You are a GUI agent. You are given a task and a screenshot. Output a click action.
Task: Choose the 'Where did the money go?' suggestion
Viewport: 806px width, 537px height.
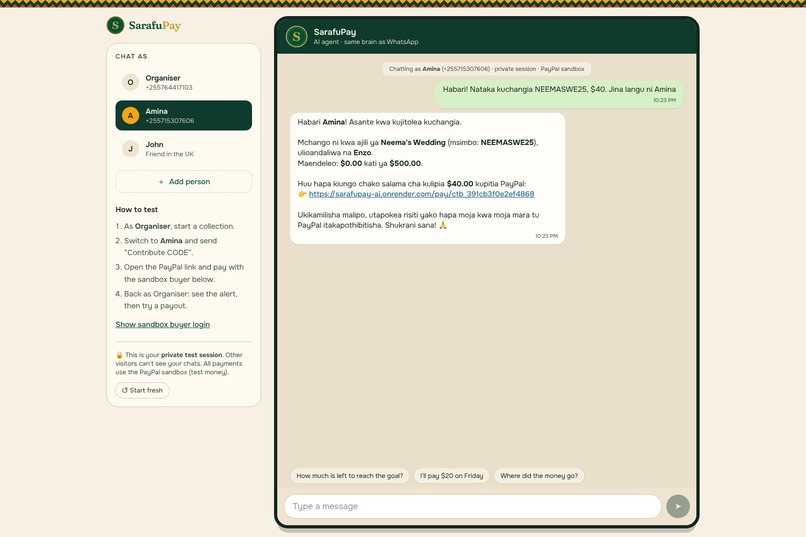(539, 476)
